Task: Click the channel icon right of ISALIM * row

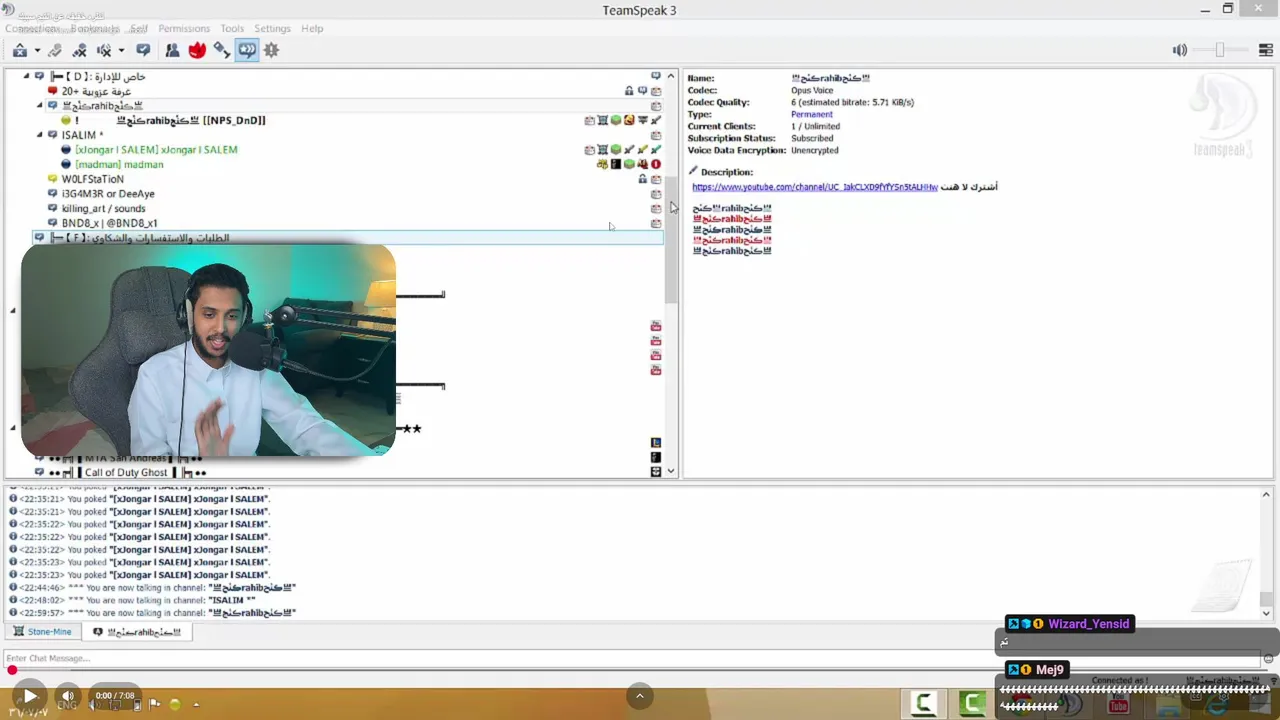Action: 656,135
